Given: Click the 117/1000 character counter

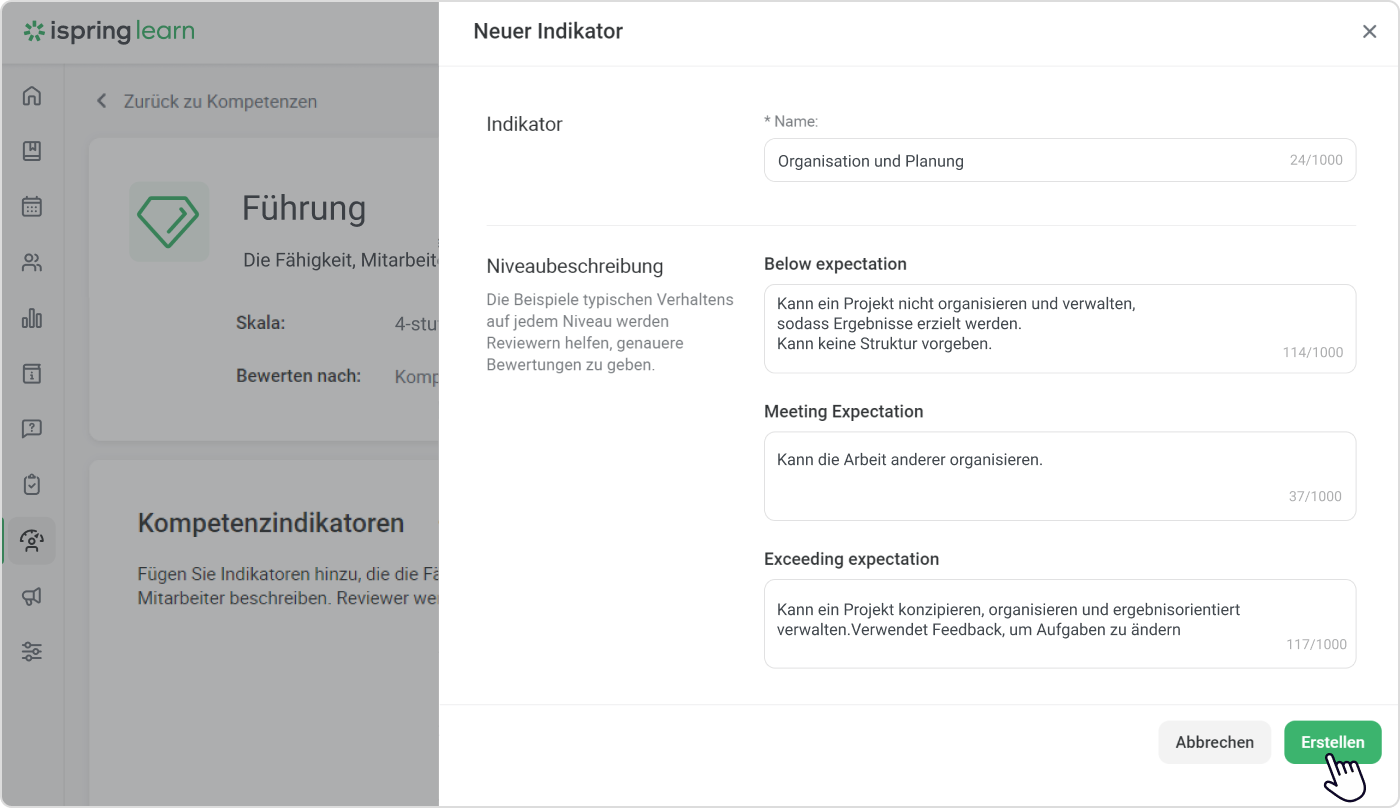Looking at the screenshot, I should click(x=1316, y=644).
